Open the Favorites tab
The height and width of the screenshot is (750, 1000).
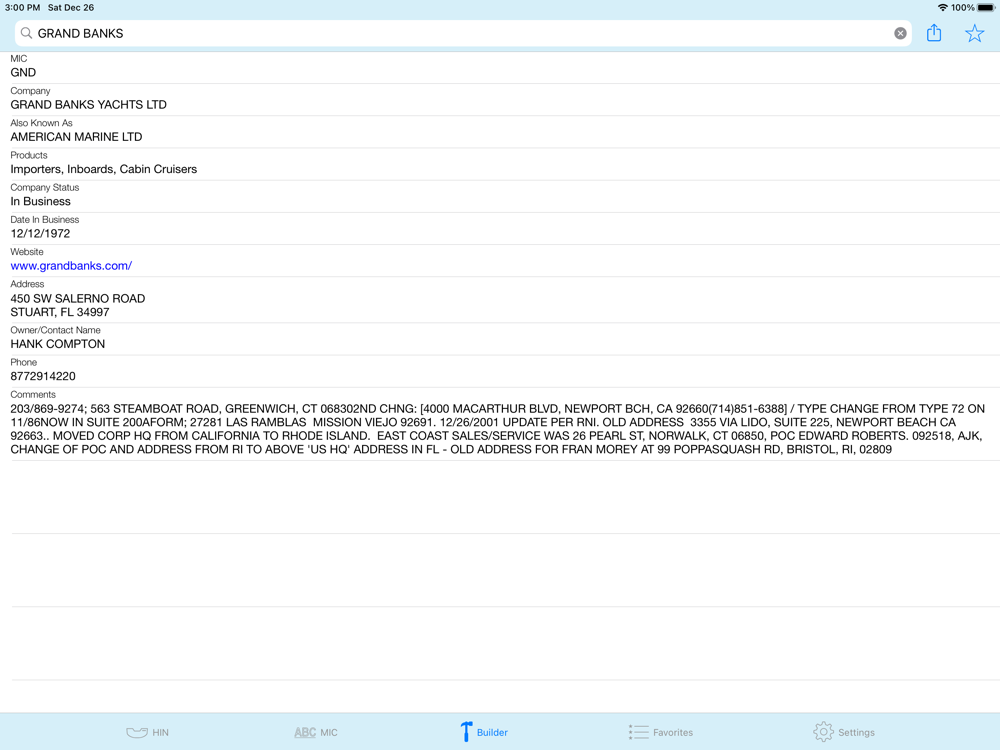(661, 732)
